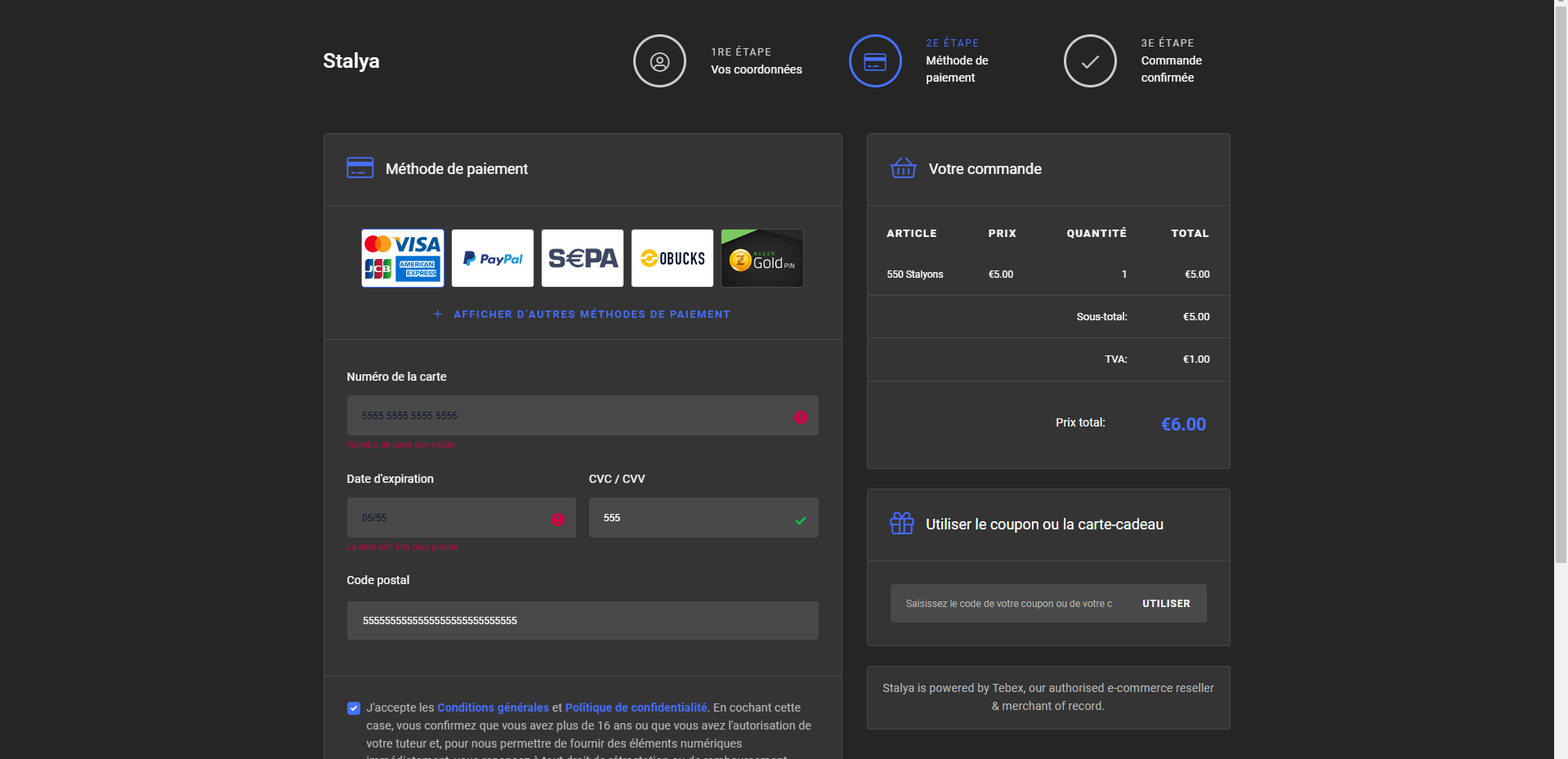Open Politique de confidentialité link
The image size is (1568, 759).
coord(636,708)
